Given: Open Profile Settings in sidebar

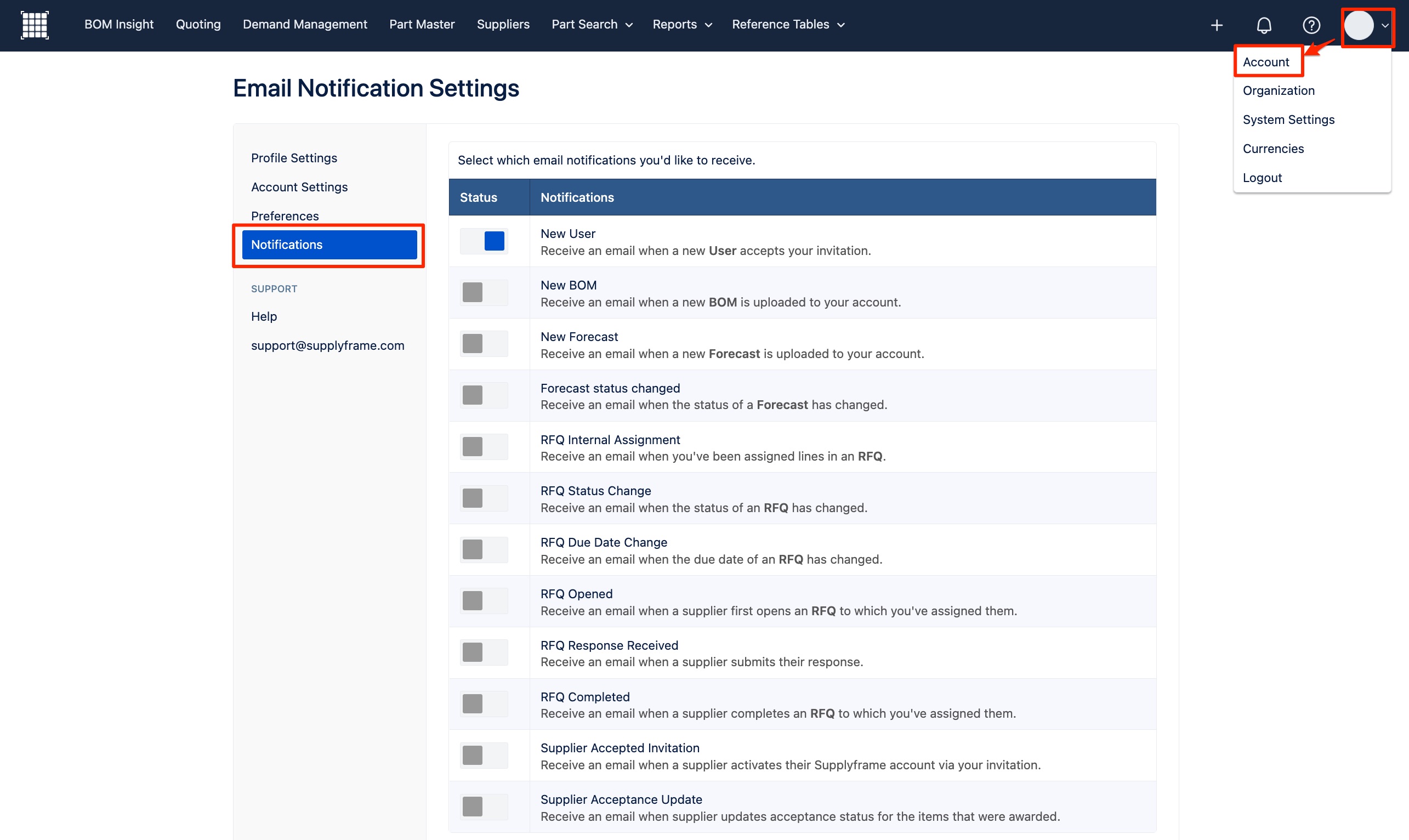Looking at the screenshot, I should click(294, 158).
